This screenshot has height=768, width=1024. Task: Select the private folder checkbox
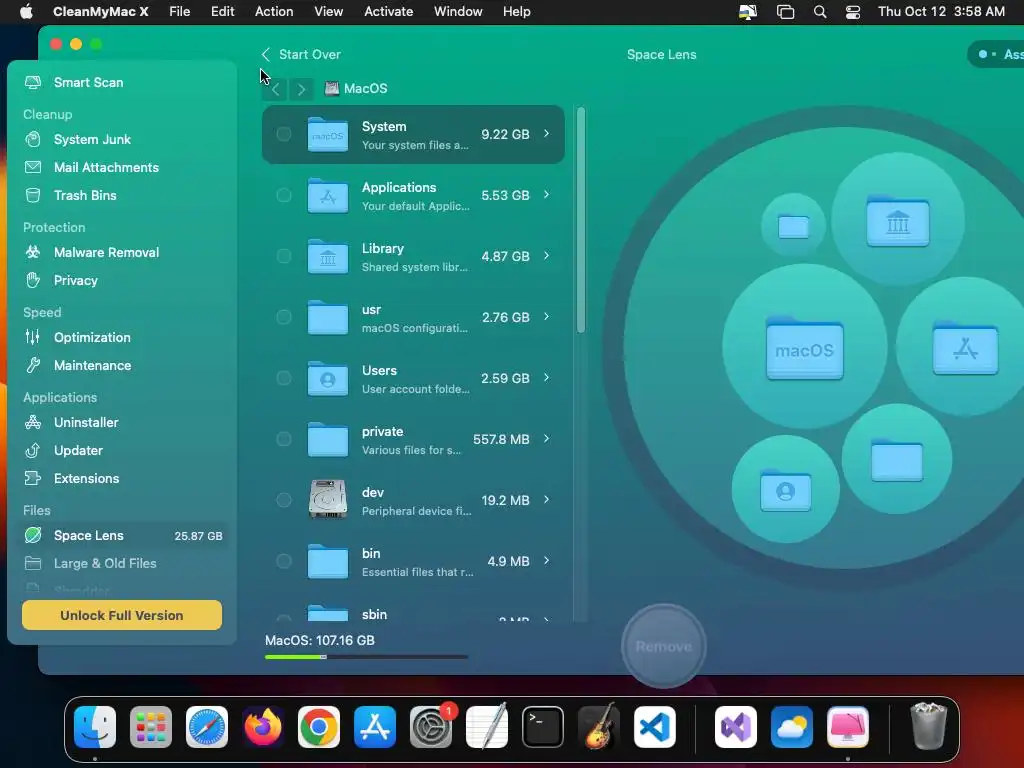pos(283,439)
